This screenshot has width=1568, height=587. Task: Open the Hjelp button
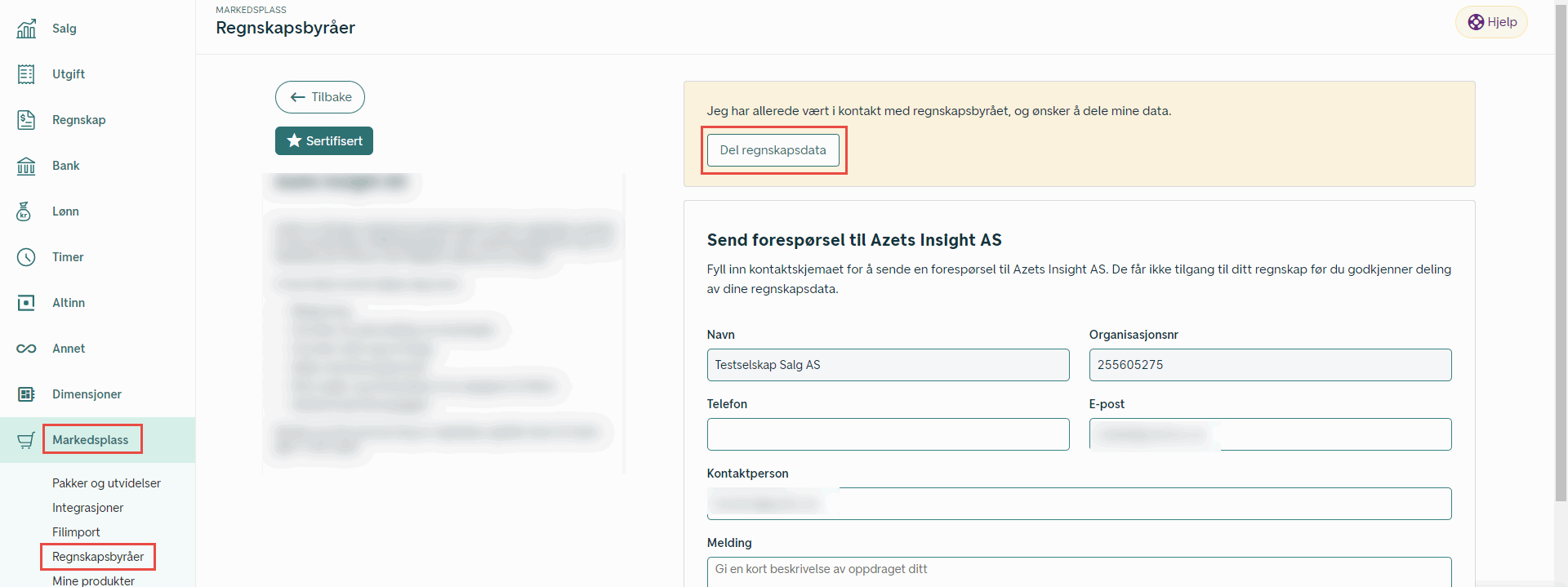[1491, 22]
